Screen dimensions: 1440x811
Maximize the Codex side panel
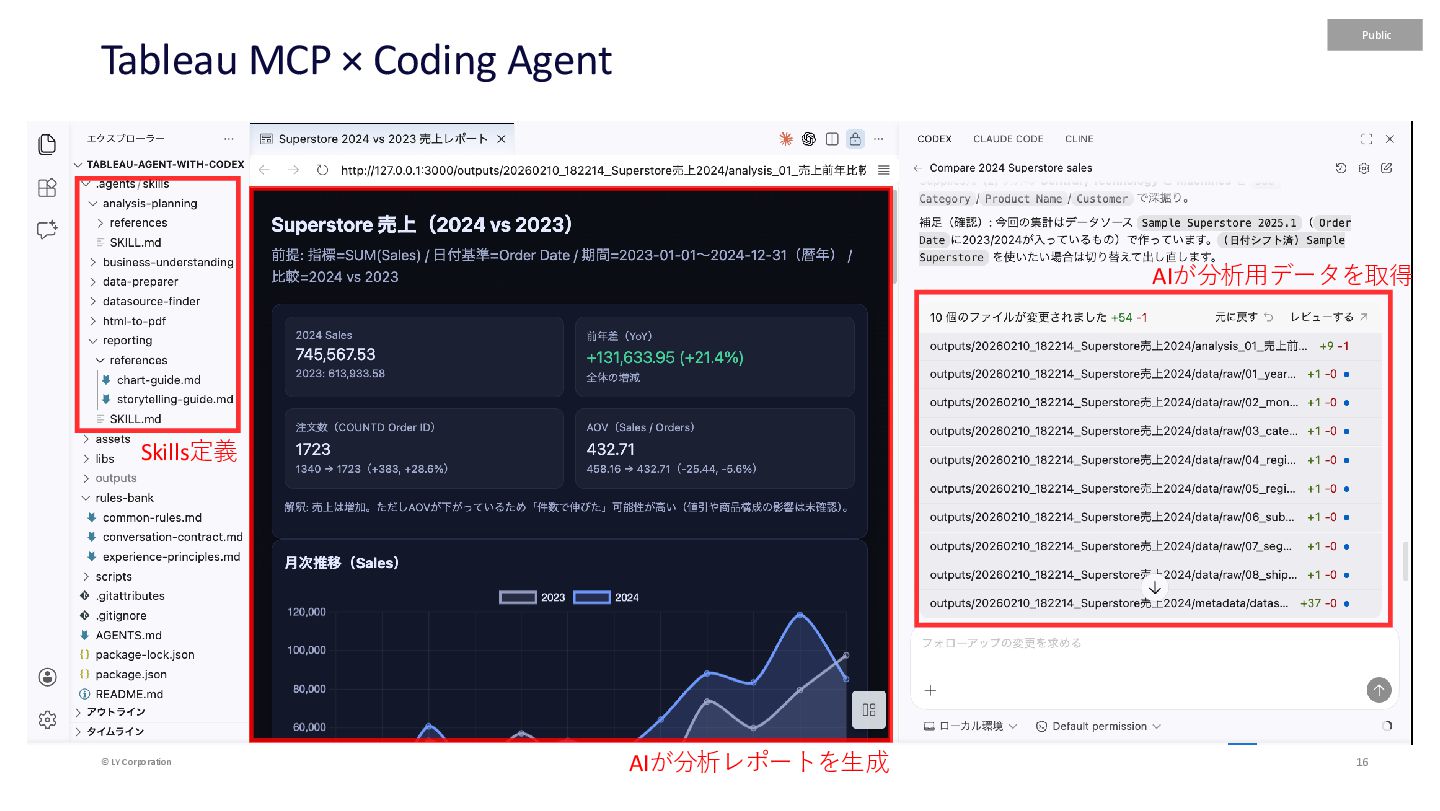coord(1367,139)
